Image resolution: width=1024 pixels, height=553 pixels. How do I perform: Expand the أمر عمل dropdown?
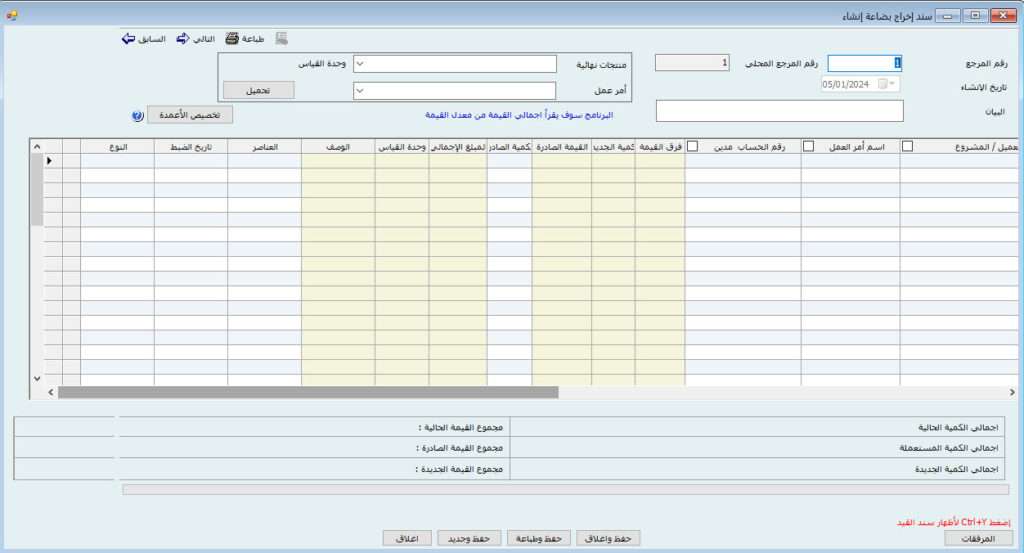click(x=362, y=91)
